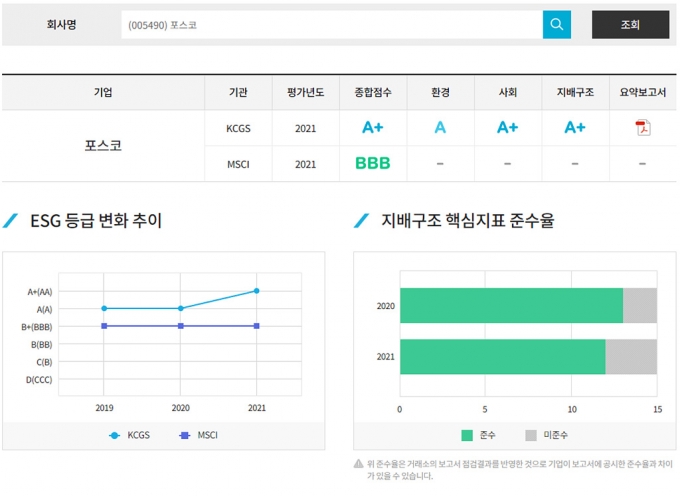Screen dimensions: 680x496
Task: Open the KCGS summary report PDF icon
Action: tap(642, 127)
